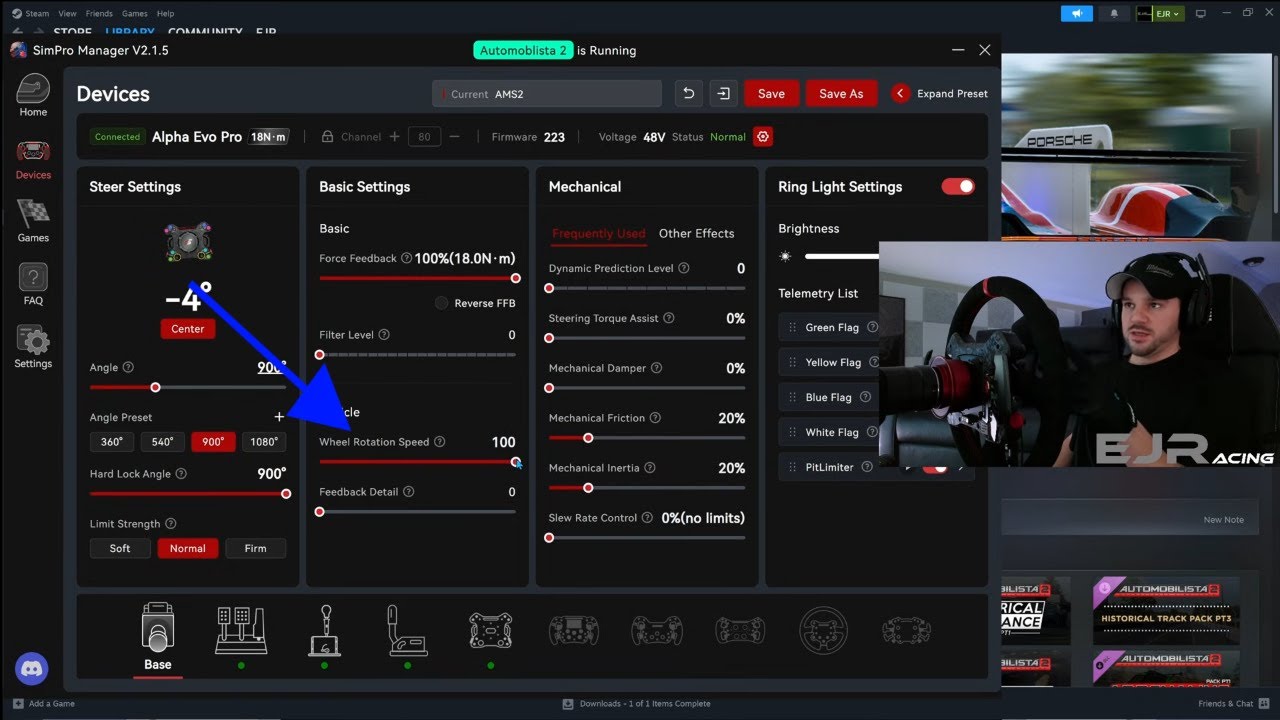Open Games menu in Steam
Image resolution: width=1280 pixels, height=720 pixels.
point(135,14)
